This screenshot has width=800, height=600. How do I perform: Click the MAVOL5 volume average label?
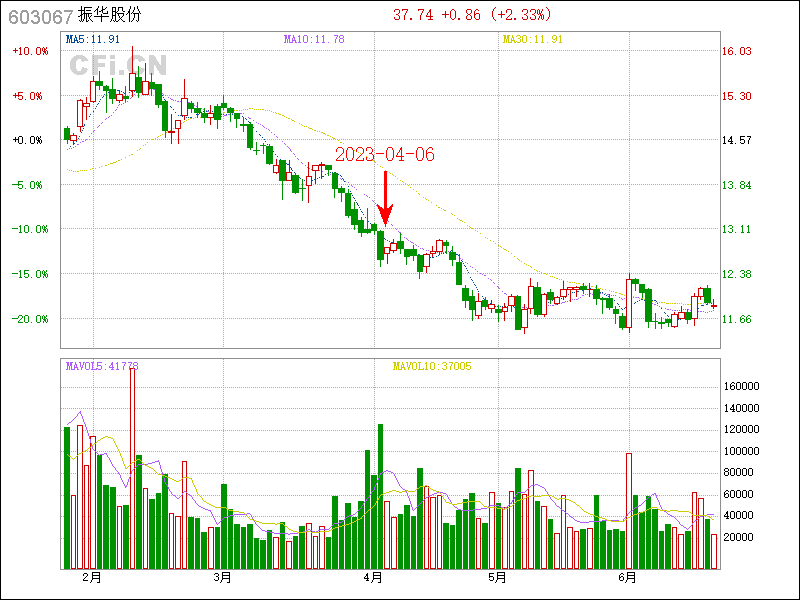click(x=102, y=366)
